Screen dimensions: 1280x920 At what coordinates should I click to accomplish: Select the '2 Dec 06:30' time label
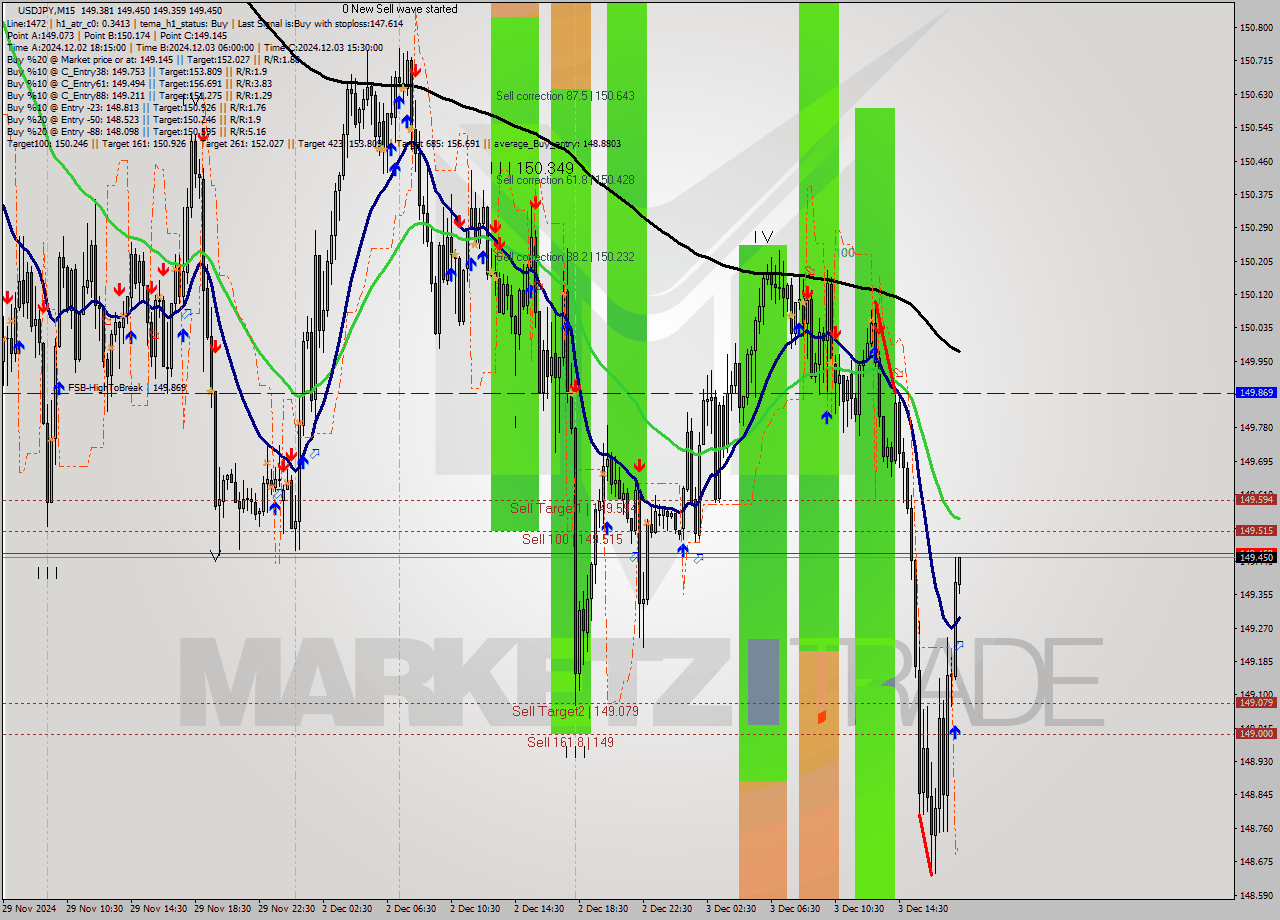pos(411,909)
